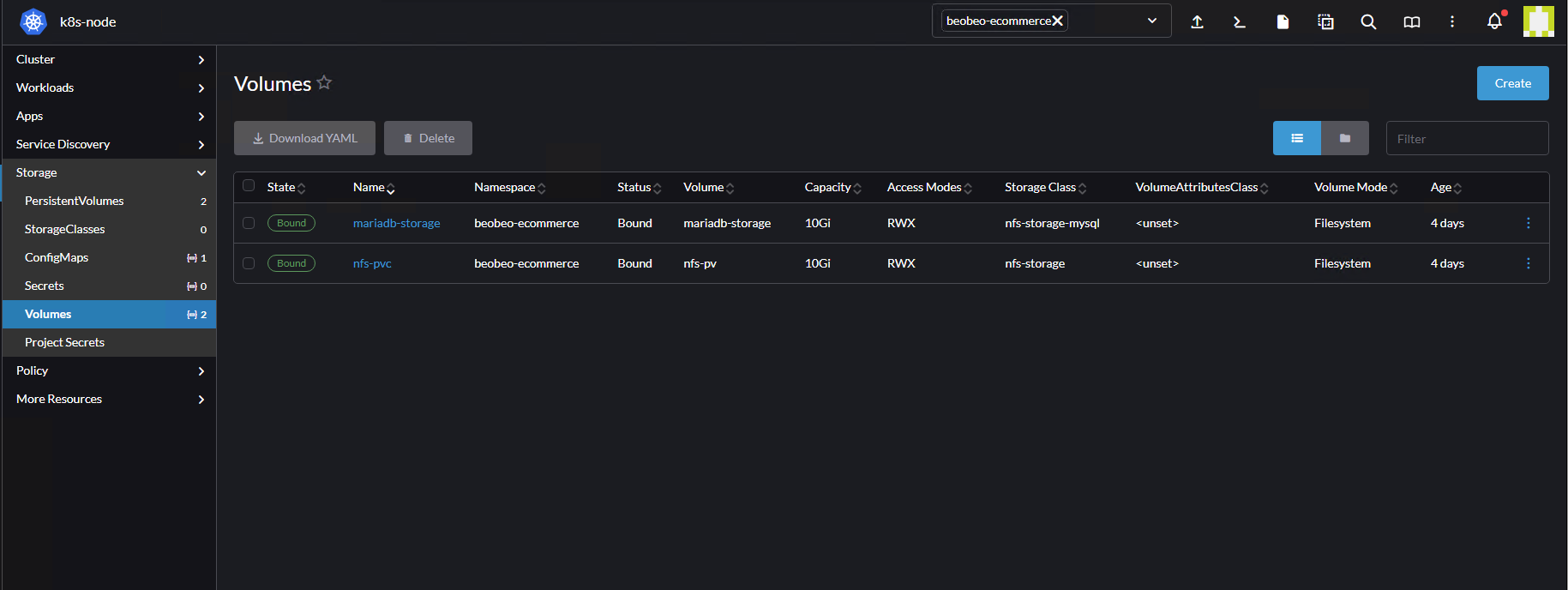
Task: Switch to the folder group view icon
Action: tap(1344, 138)
